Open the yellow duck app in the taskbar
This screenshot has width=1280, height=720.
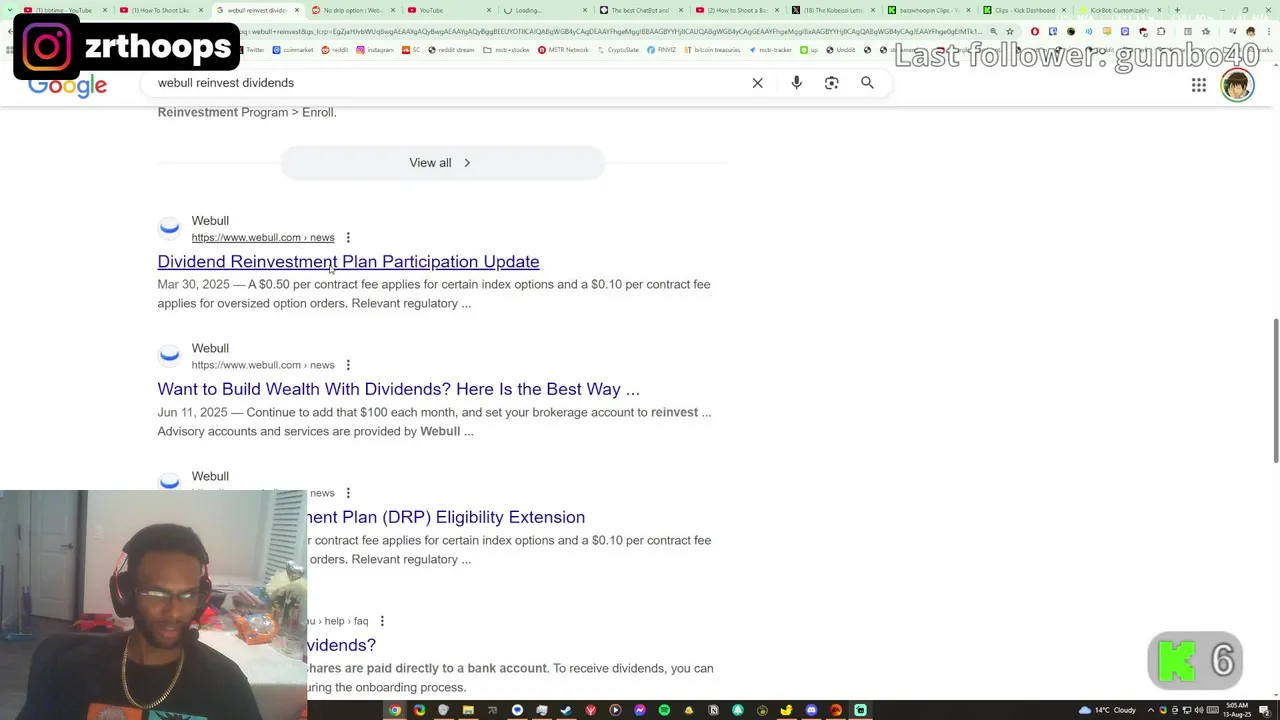coord(787,710)
